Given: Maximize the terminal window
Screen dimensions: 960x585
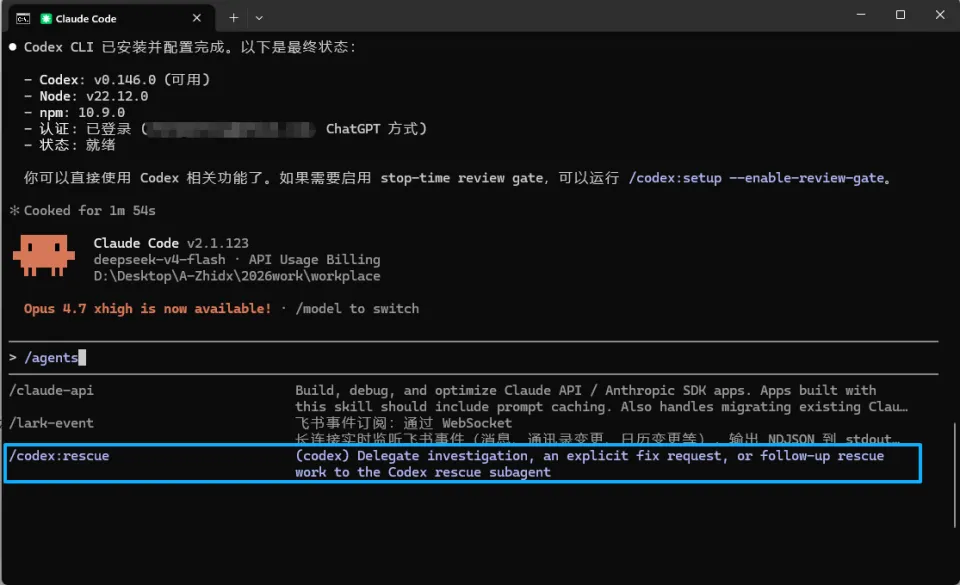Looking at the screenshot, I should tap(900, 15).
